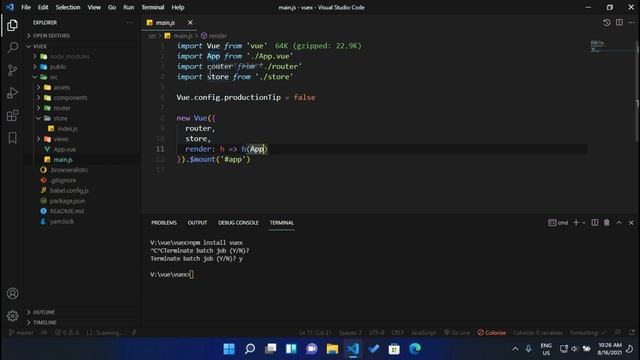
Task: Close the main.js editor tab
Action: tap(190, 22)
